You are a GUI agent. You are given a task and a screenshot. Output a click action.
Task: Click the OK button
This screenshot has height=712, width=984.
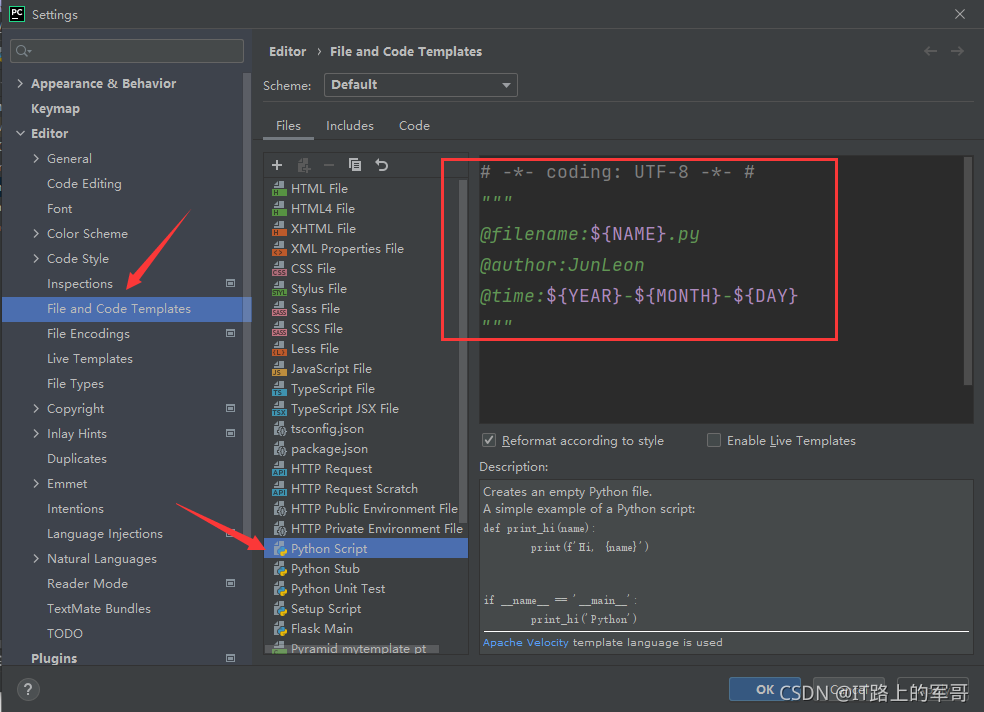[764, 689]
